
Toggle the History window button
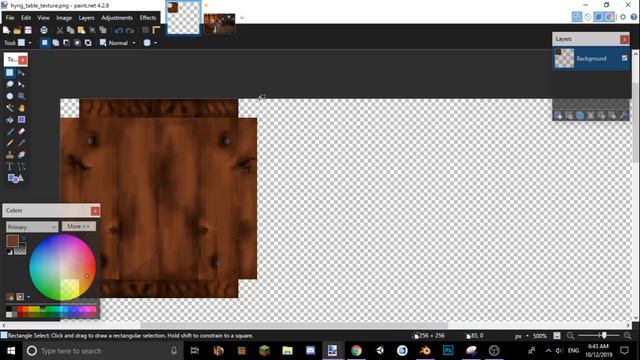588,17
